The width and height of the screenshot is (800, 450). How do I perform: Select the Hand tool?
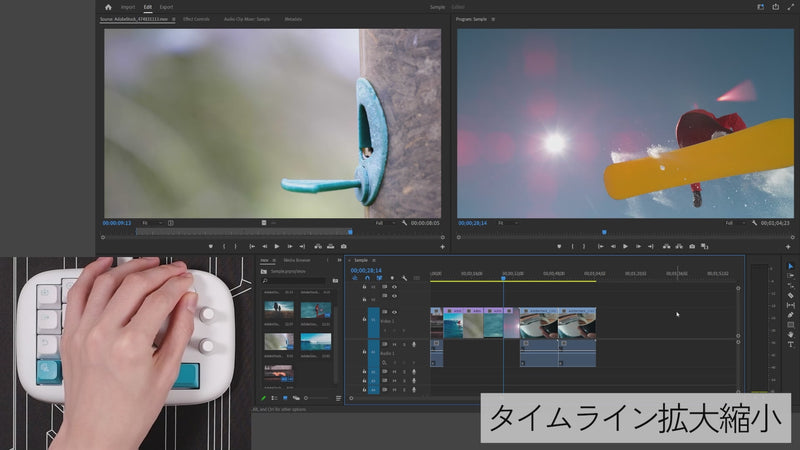point(790,335)
